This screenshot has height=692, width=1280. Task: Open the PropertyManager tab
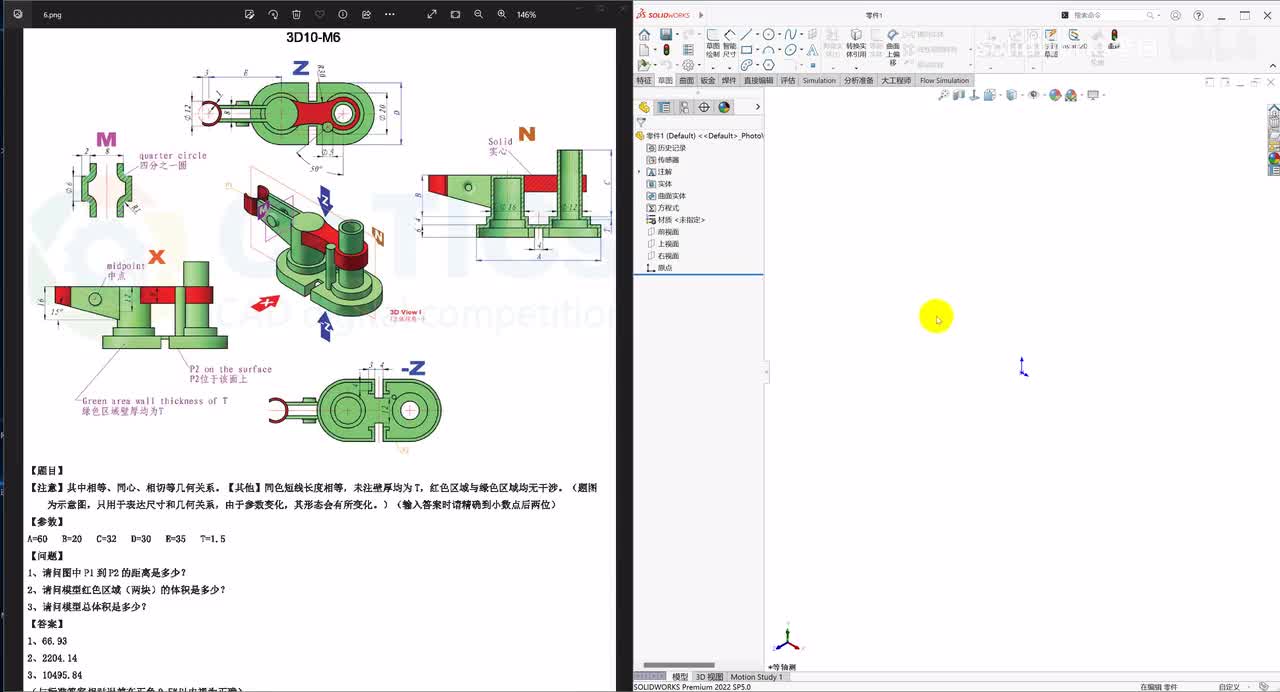pos(664,107)
